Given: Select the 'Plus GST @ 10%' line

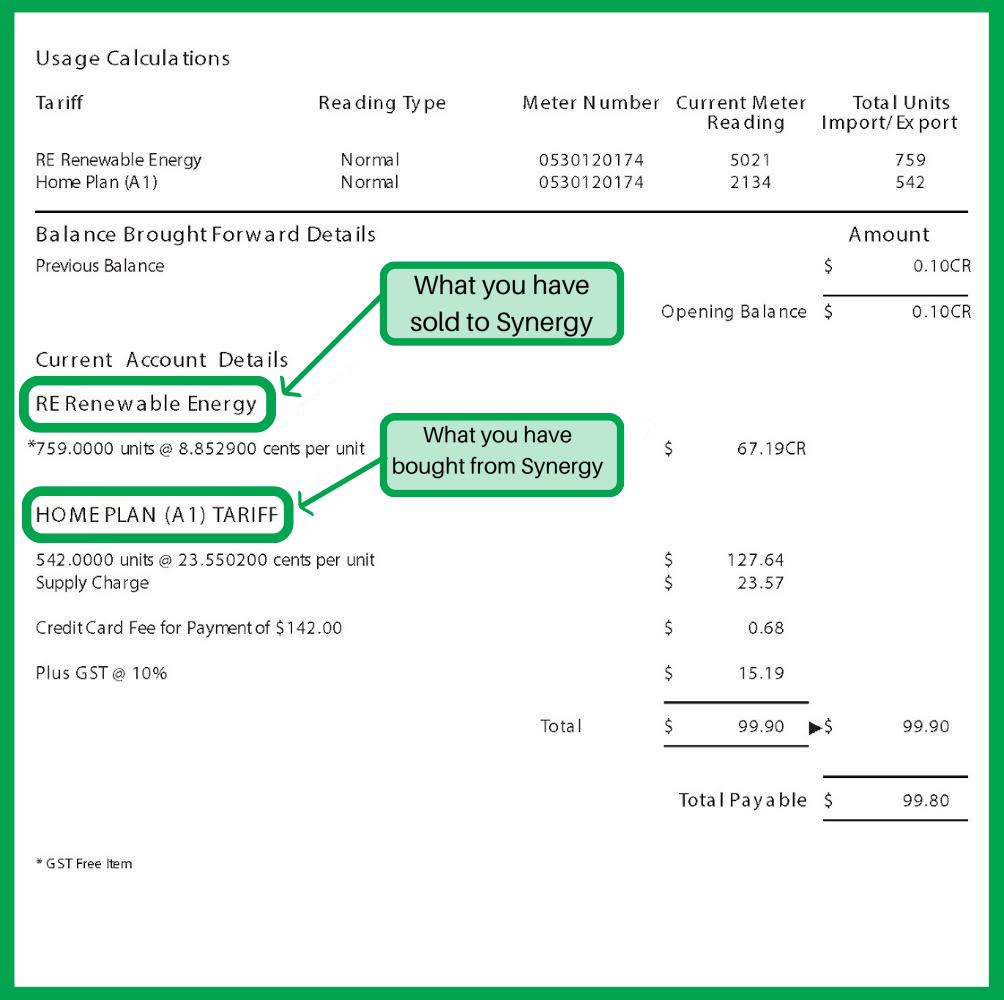Looking at the screenshot, I should pyautogui.click(x=101, y=673).
